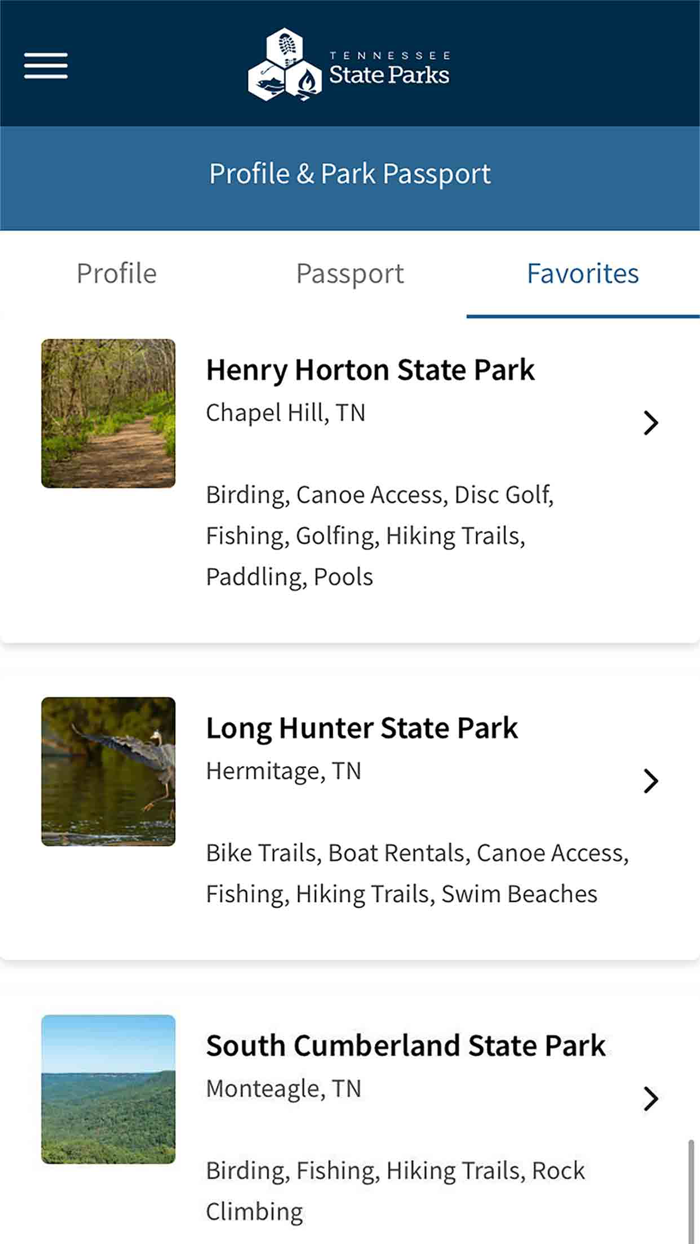
Task: Click the boot print hexagon in the logo
Action: click(284, 47)
